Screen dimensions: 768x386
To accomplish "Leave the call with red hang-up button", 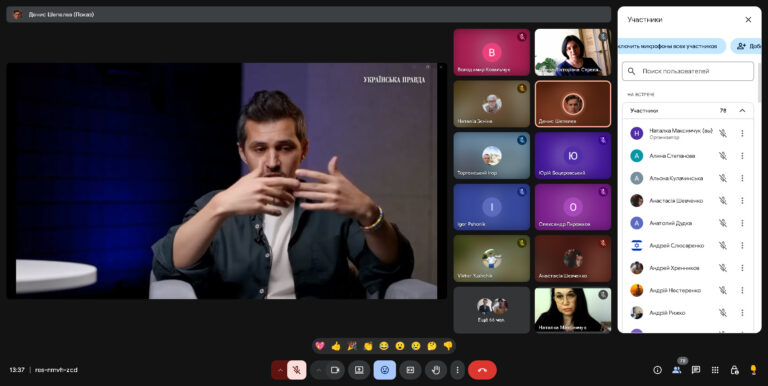I will (482, 370).
